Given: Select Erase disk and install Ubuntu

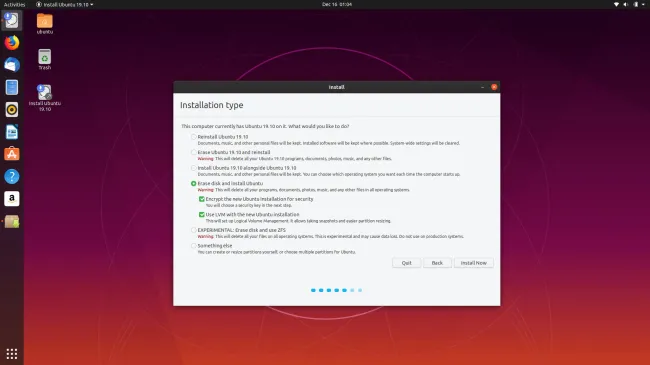Looking at the screenshot, I should [x=194, y=183].
